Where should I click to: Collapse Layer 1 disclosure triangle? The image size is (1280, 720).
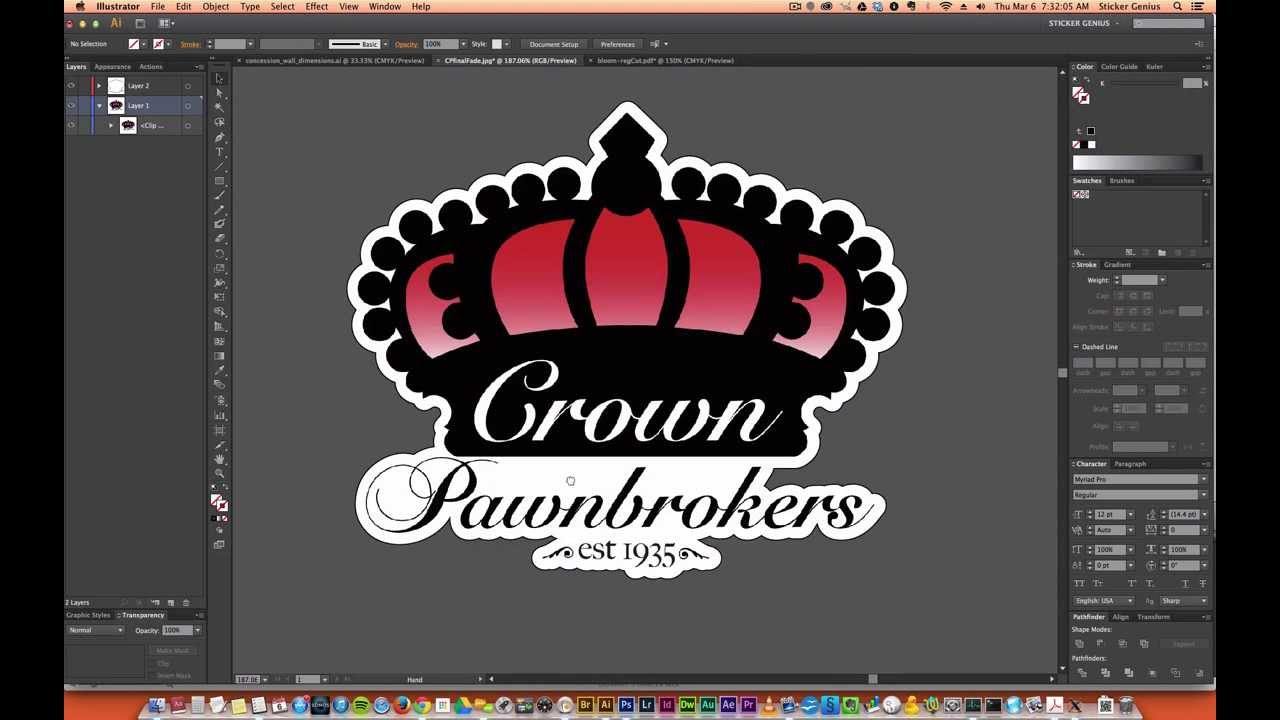(99, 106)
